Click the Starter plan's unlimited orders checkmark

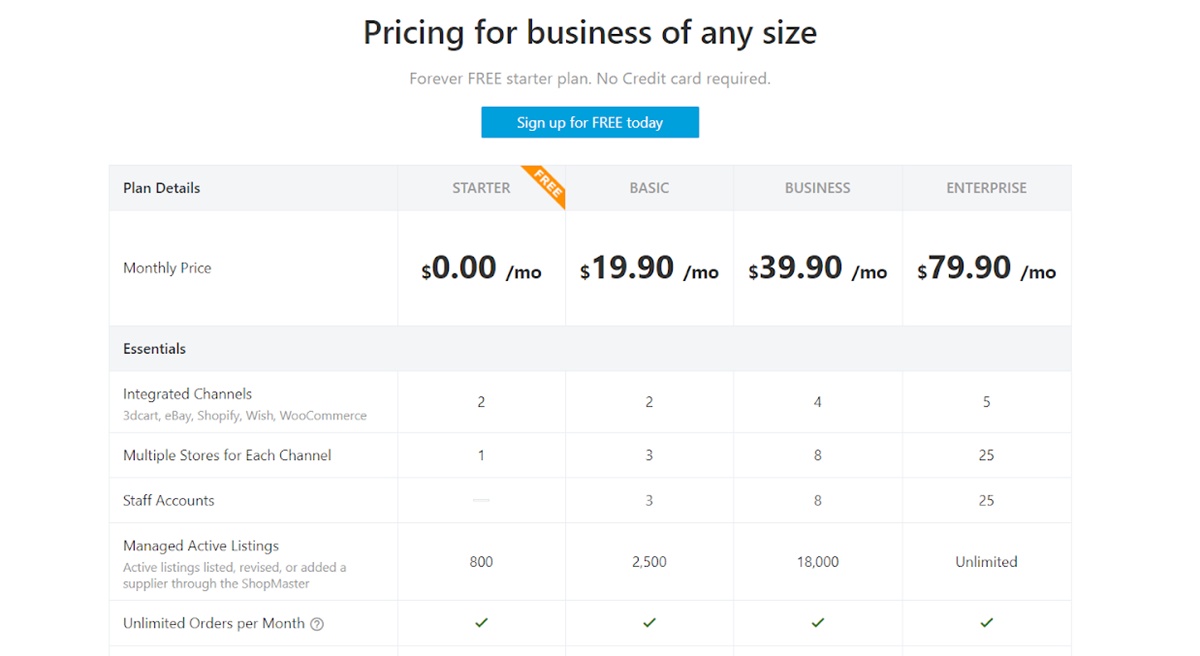point(481,623)
